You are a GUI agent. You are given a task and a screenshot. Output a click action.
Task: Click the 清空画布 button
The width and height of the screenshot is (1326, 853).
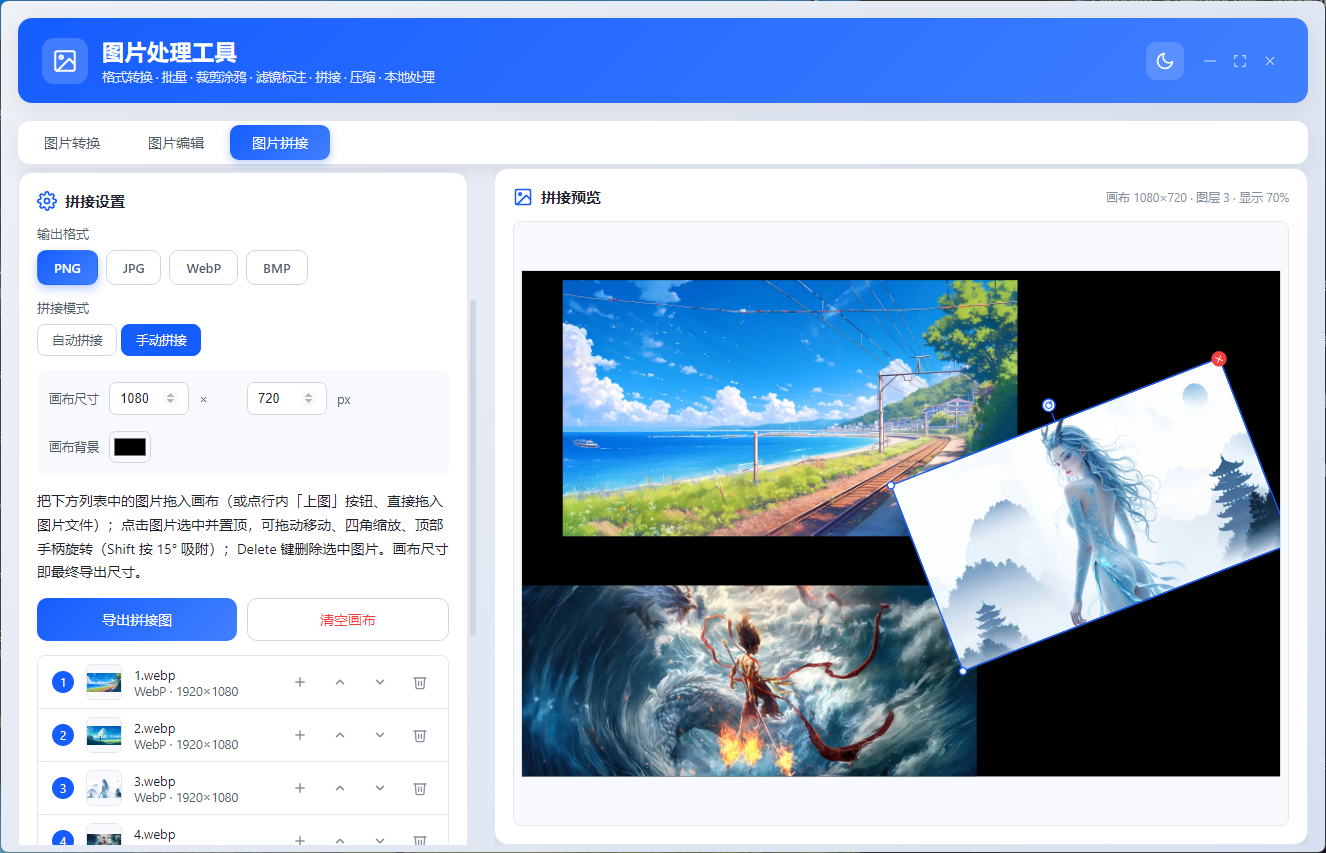(348, 620)
